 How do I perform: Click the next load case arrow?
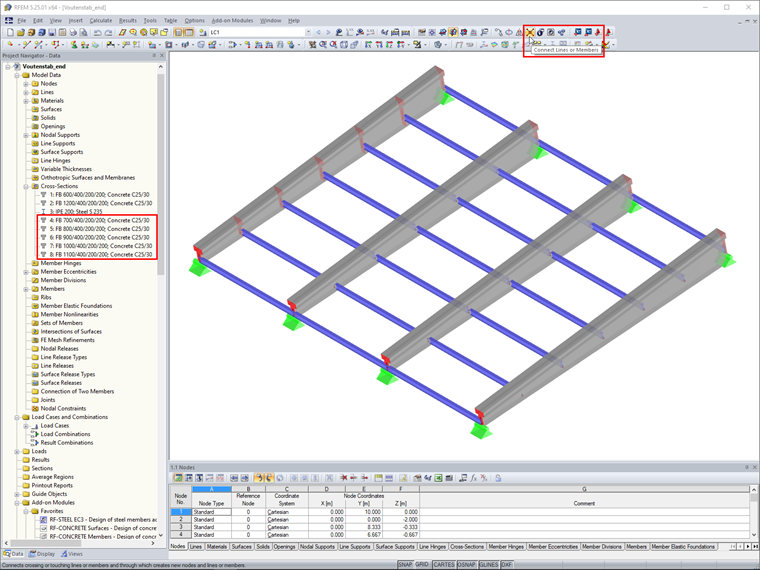[328, 32]
